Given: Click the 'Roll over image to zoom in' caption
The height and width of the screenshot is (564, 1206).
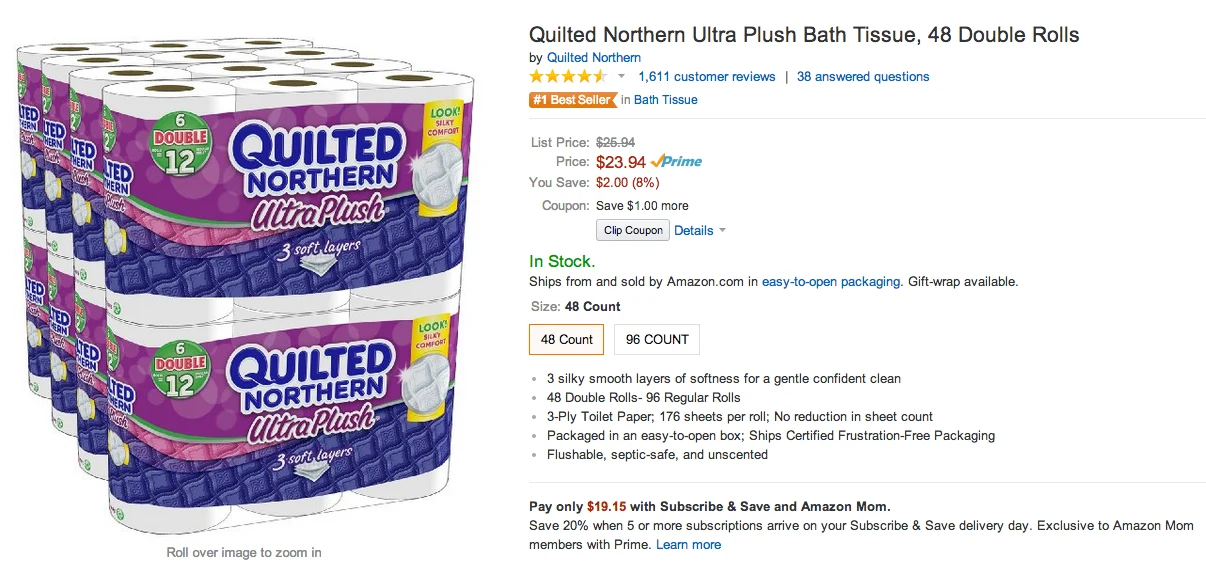Looking at the screenshot, I should point(244,552).
